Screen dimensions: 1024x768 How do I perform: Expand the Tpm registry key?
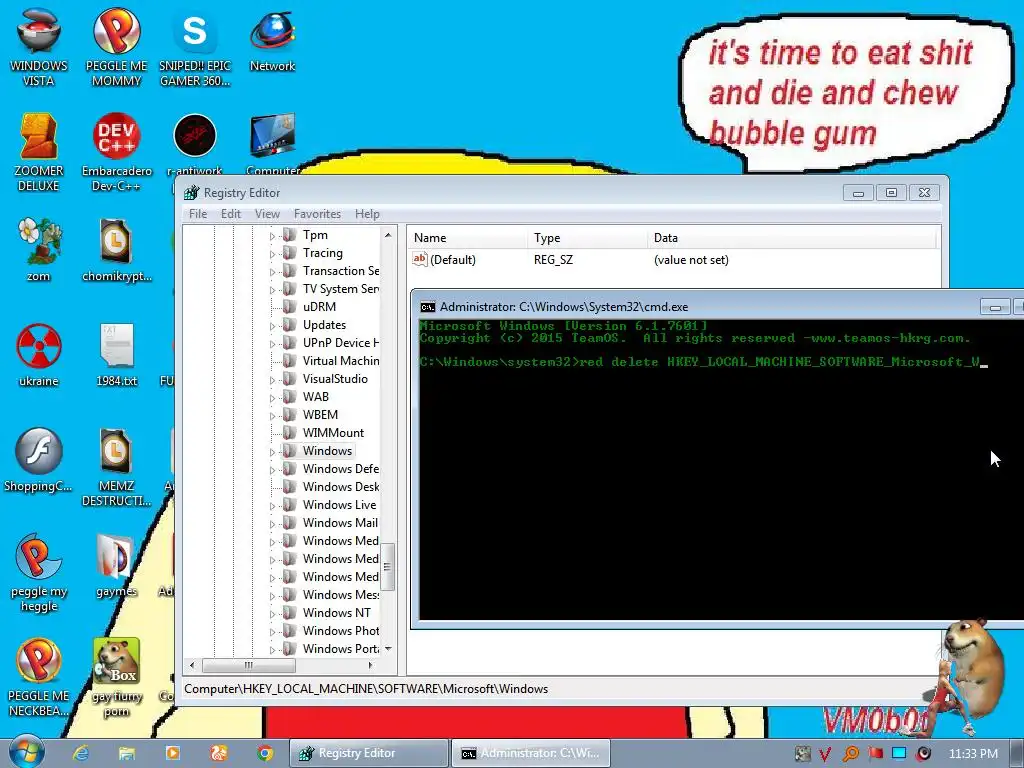[x=272, y=235]
